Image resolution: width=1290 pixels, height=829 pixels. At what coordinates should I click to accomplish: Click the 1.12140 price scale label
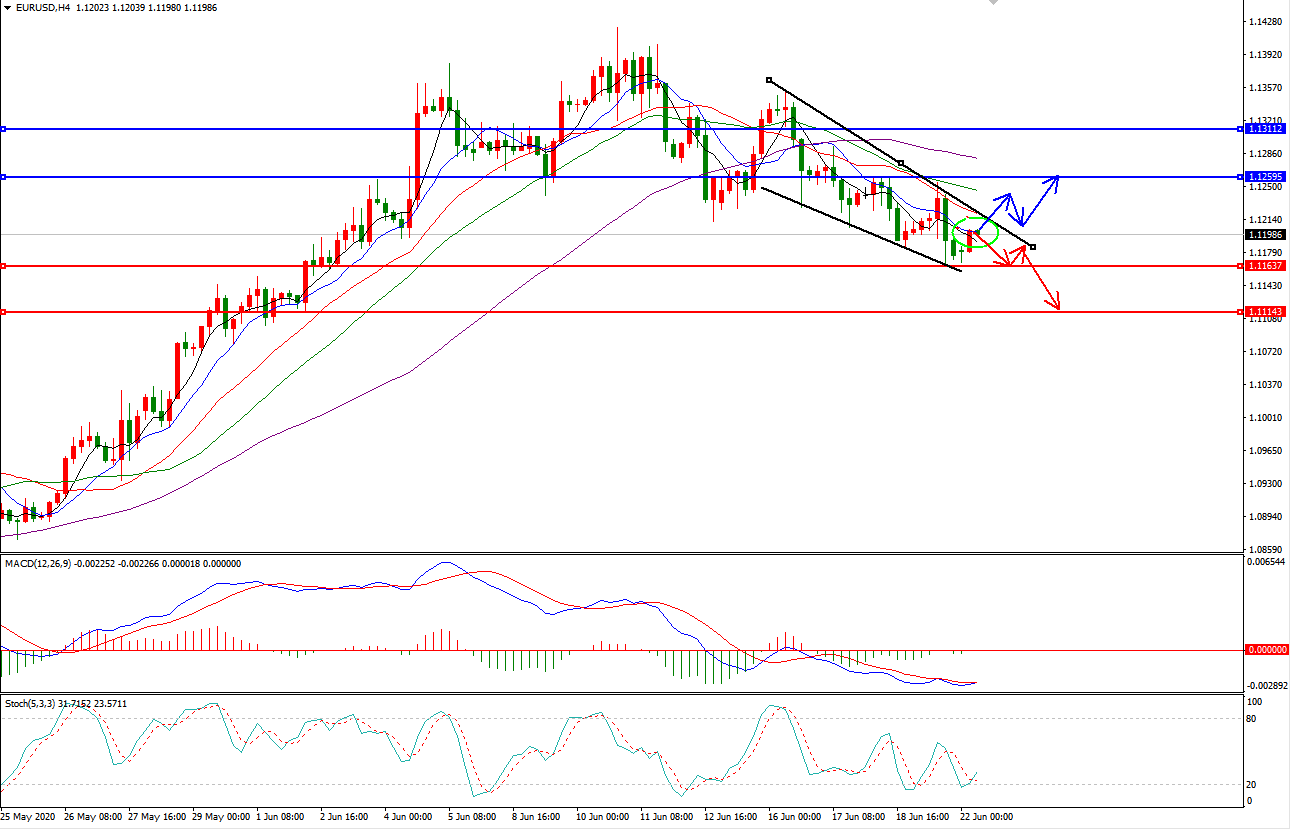(1265, 219)
